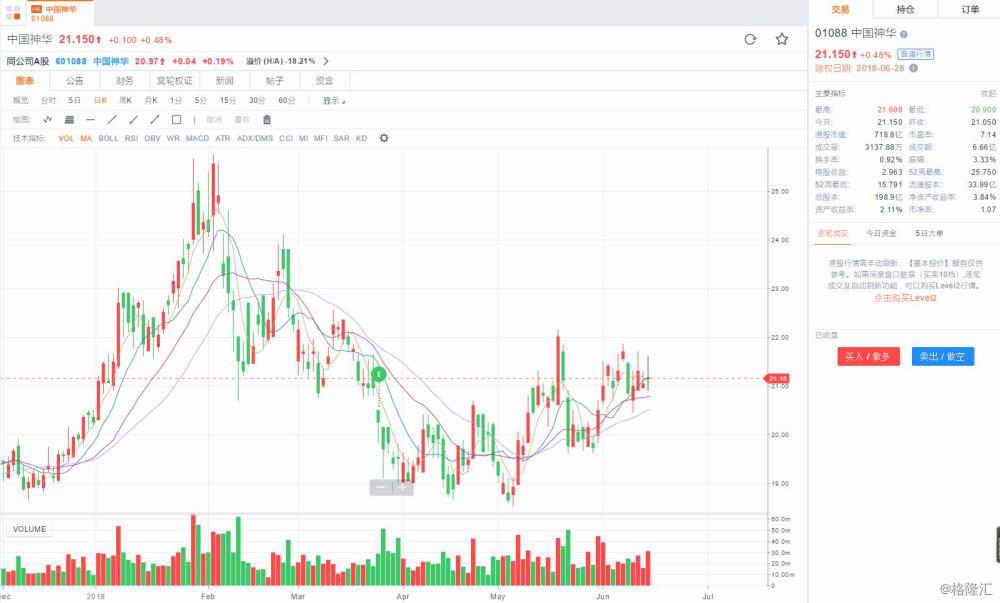The width and height of the screenshot is (1000, 603).
Task: Open the 新闻 tab
Action: pyautogui.click(x=224, y=80)
